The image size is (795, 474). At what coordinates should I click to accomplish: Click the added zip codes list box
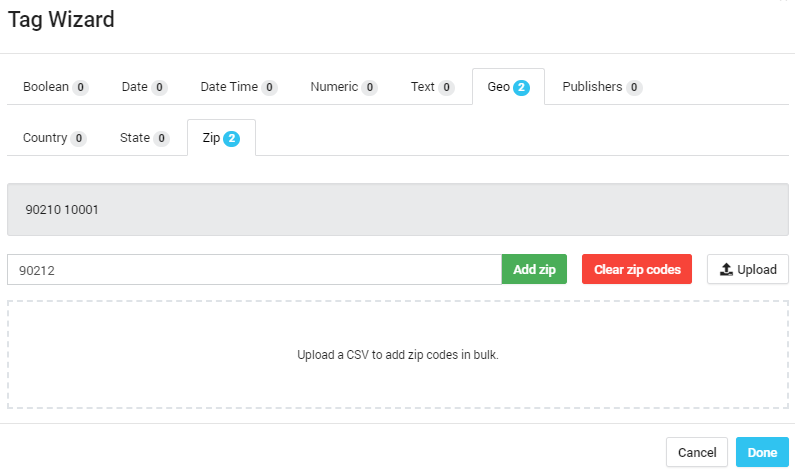tap(397, 210)
